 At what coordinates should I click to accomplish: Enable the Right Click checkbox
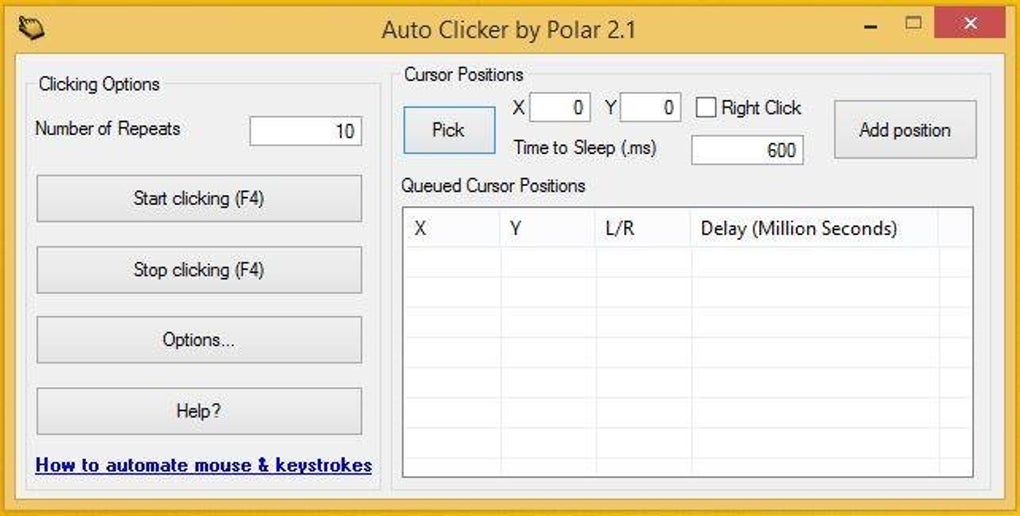[707, 108]
